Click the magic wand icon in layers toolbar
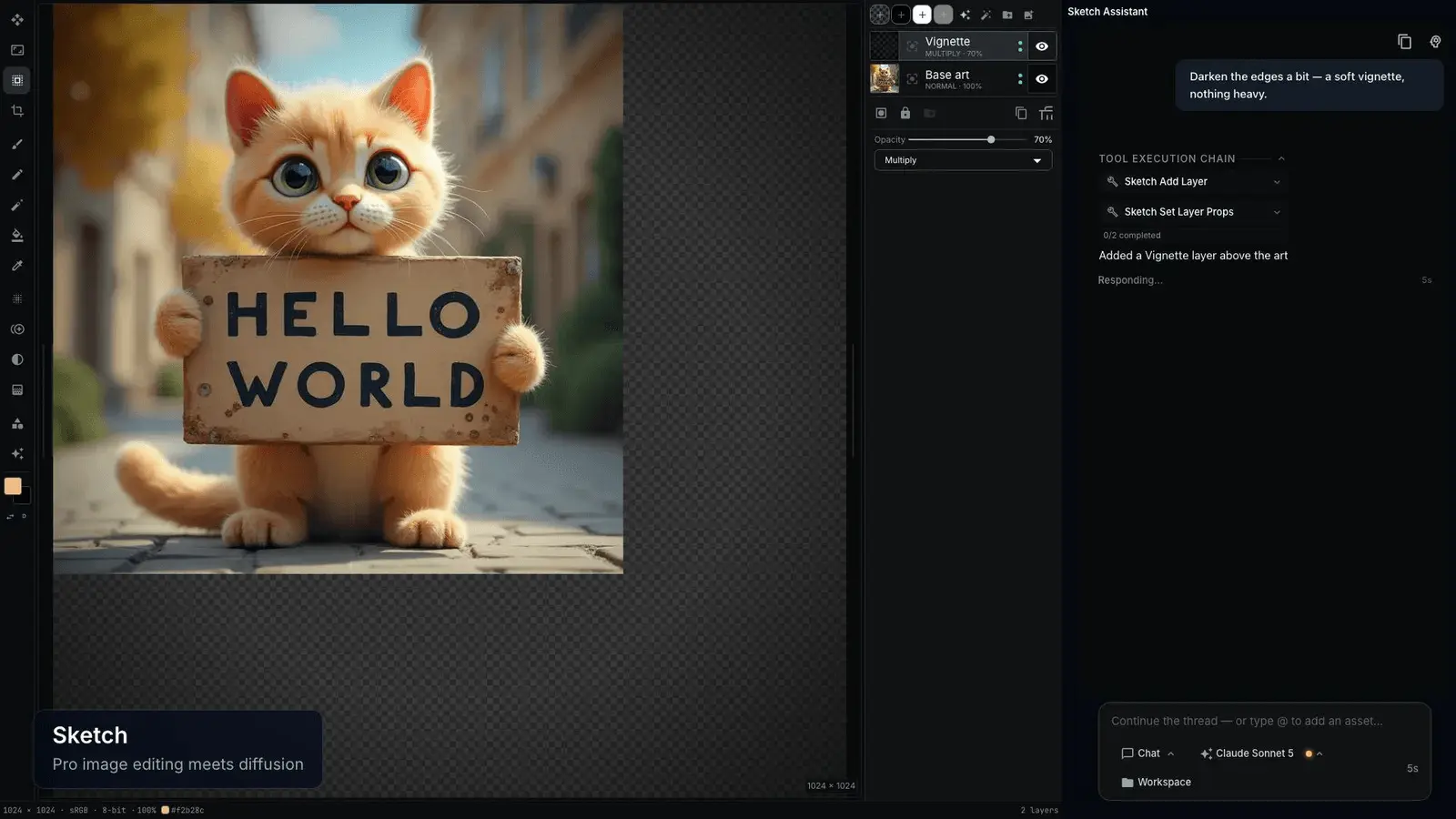 pos(986,15)
